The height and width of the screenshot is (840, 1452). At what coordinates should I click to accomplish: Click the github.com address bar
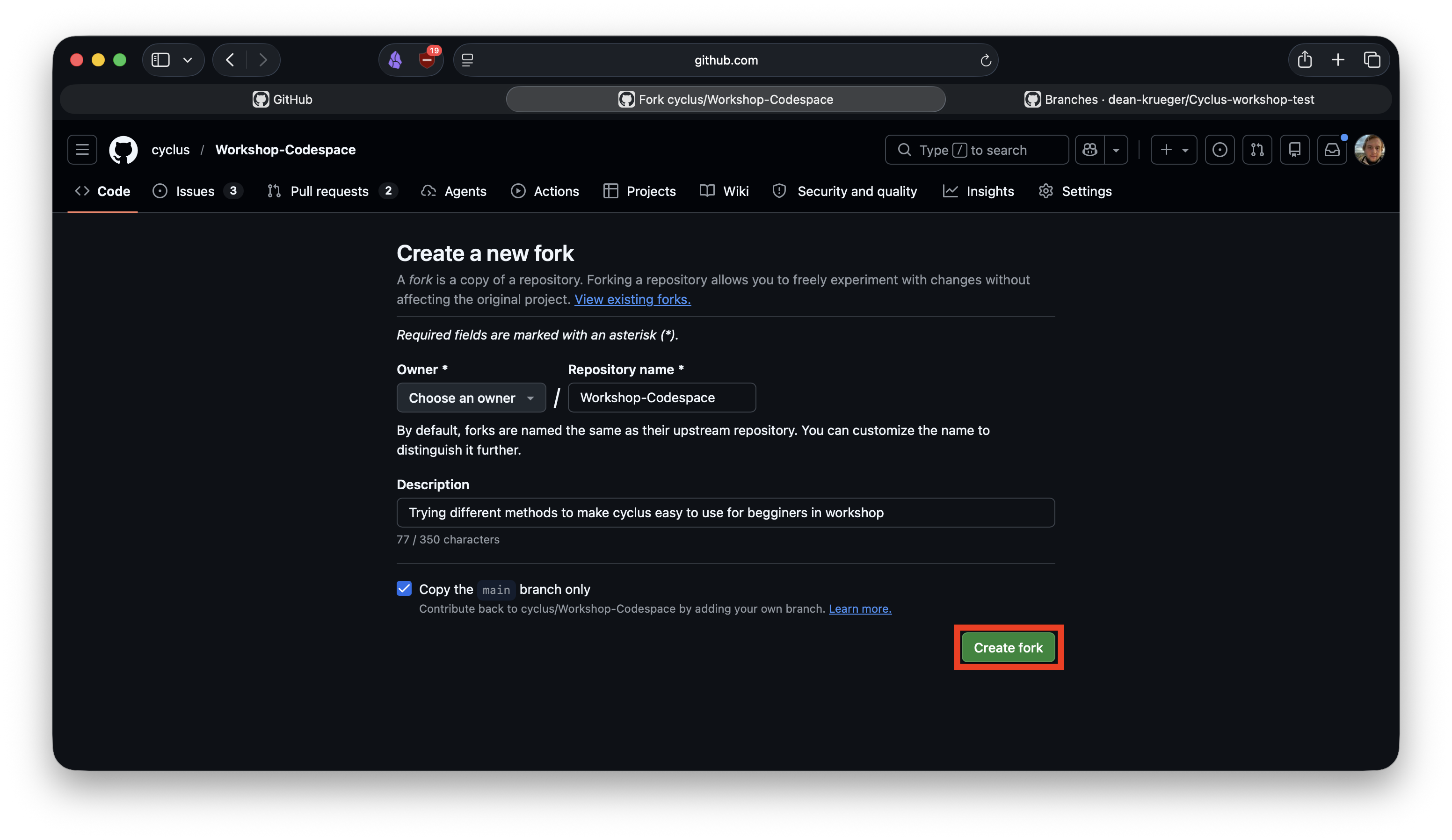726,60
